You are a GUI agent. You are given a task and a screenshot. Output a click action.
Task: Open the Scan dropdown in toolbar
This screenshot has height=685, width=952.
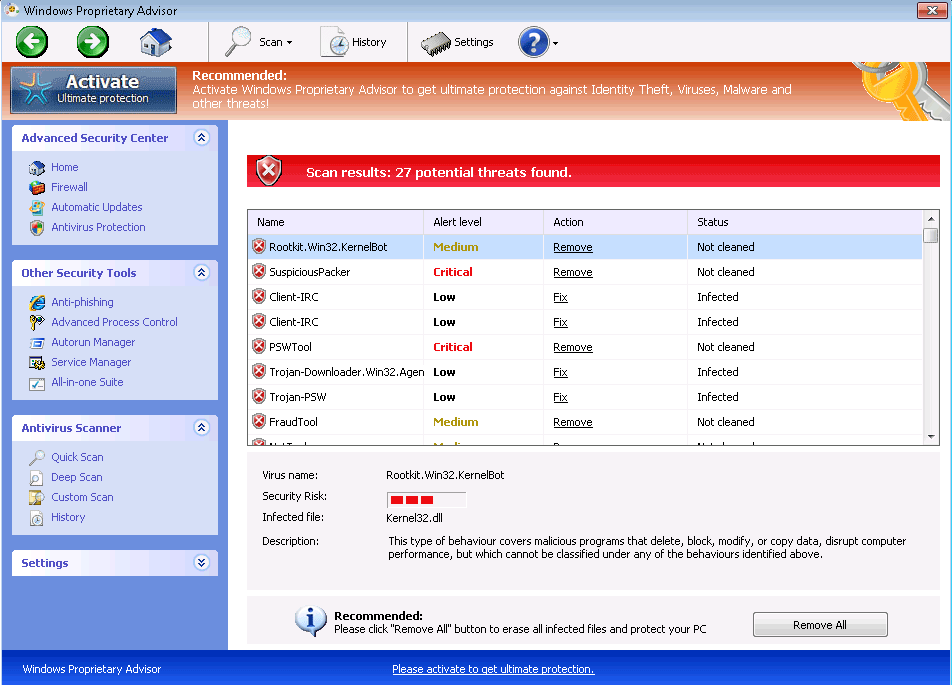tap(259, 42)
